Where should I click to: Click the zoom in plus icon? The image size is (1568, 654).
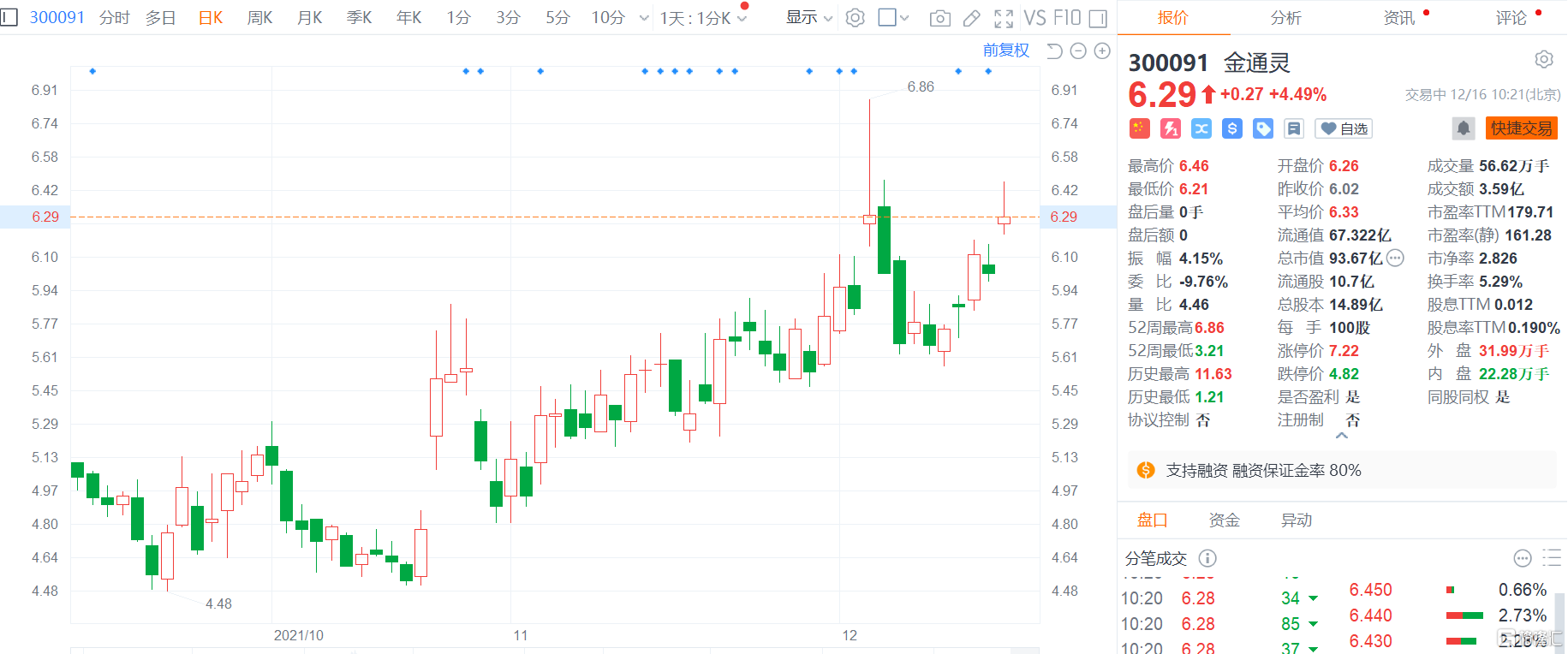1102,51
